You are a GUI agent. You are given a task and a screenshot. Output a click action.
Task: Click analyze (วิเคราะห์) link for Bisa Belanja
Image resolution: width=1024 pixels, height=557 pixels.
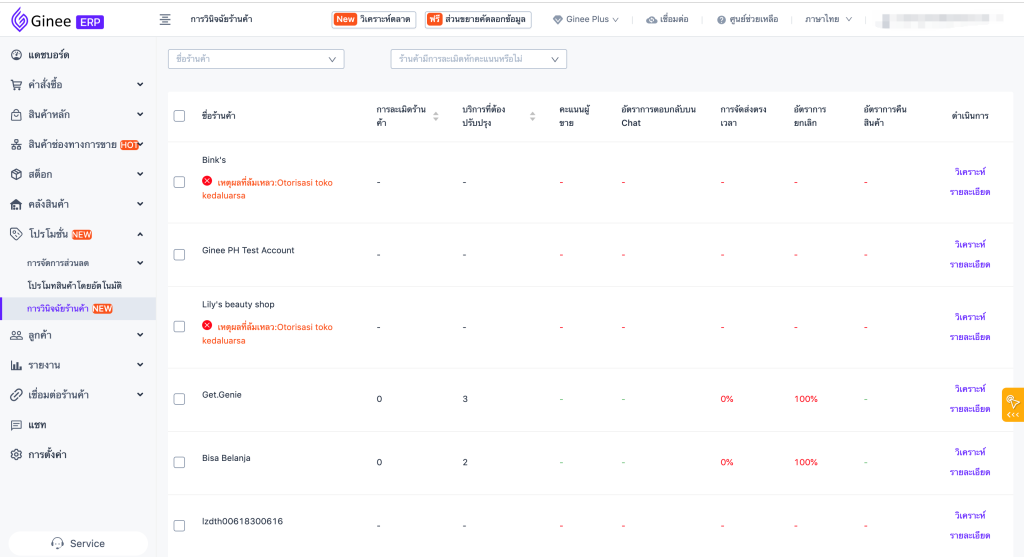click(x=970, y=452)
